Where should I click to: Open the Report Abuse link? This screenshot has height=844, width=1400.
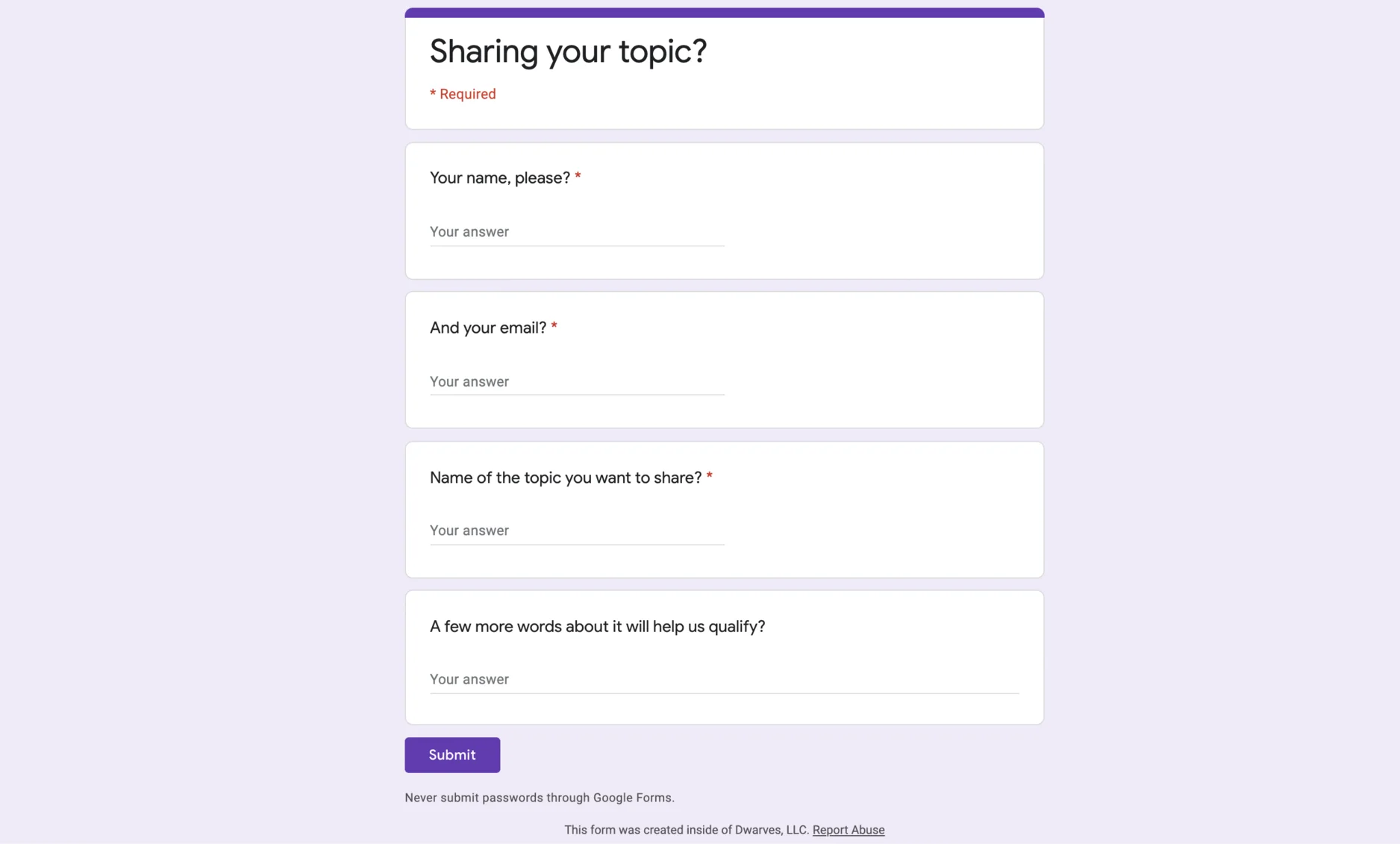click(x=848, y=830)
